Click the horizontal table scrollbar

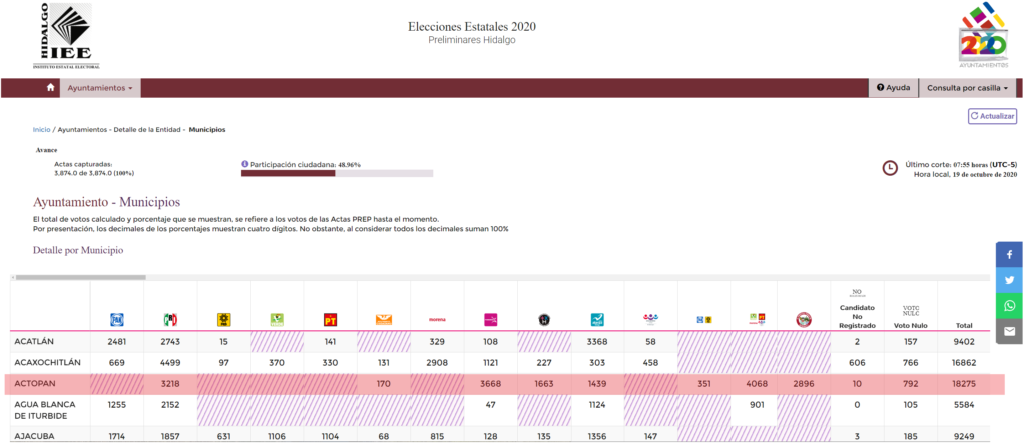pos(80,277)
